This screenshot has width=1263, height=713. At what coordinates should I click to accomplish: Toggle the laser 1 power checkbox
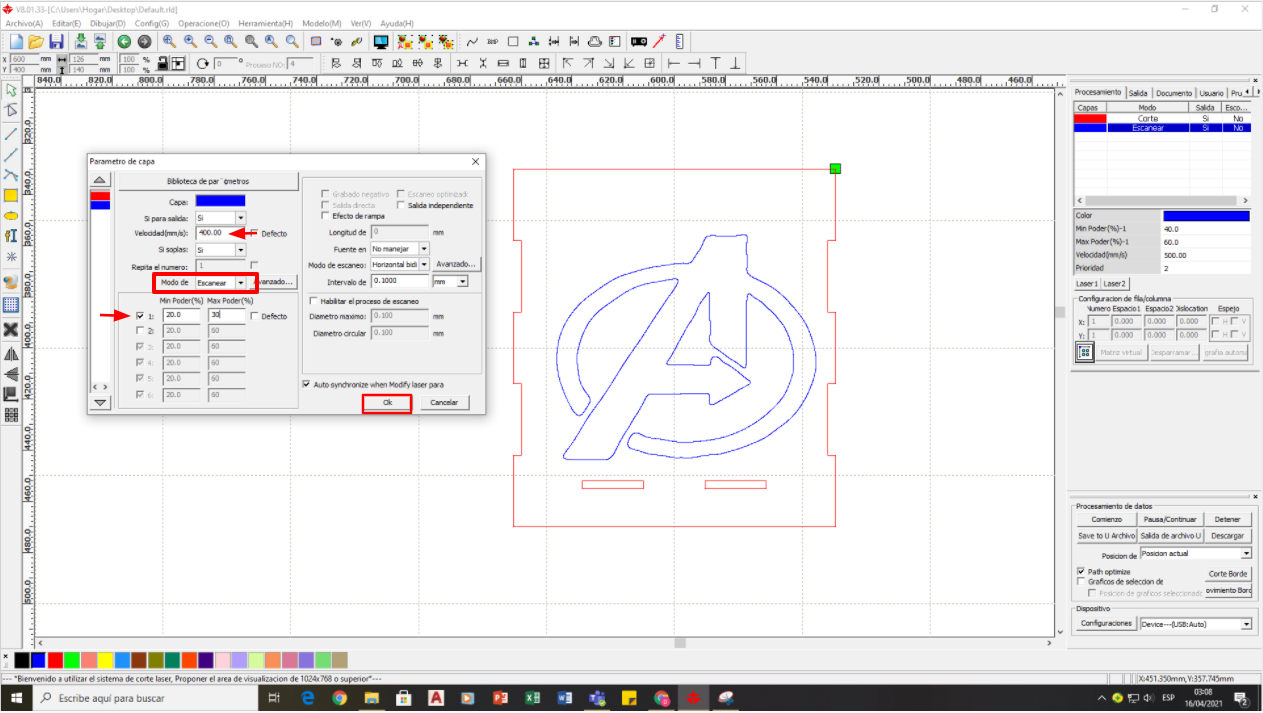coord(139,315)
